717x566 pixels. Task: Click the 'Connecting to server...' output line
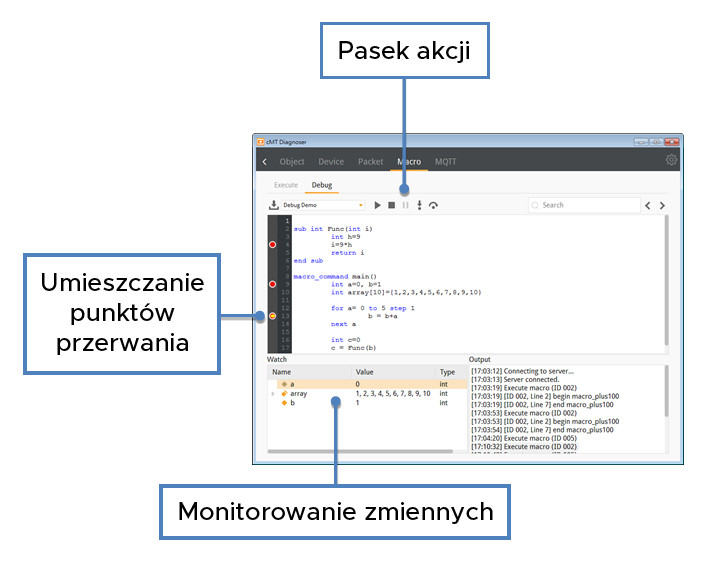click(x=522, y=371)
